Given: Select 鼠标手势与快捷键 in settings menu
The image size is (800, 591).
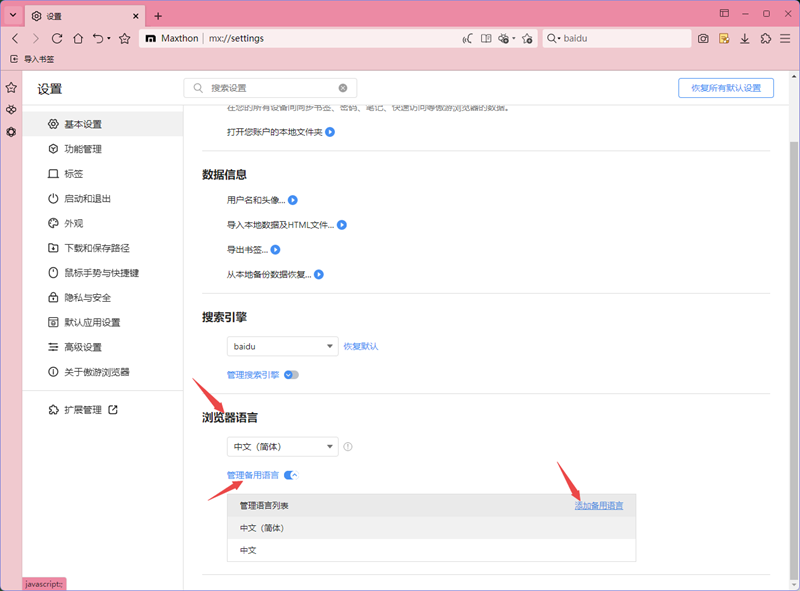Looking at the screenshot, I should (x=103, y=273).
